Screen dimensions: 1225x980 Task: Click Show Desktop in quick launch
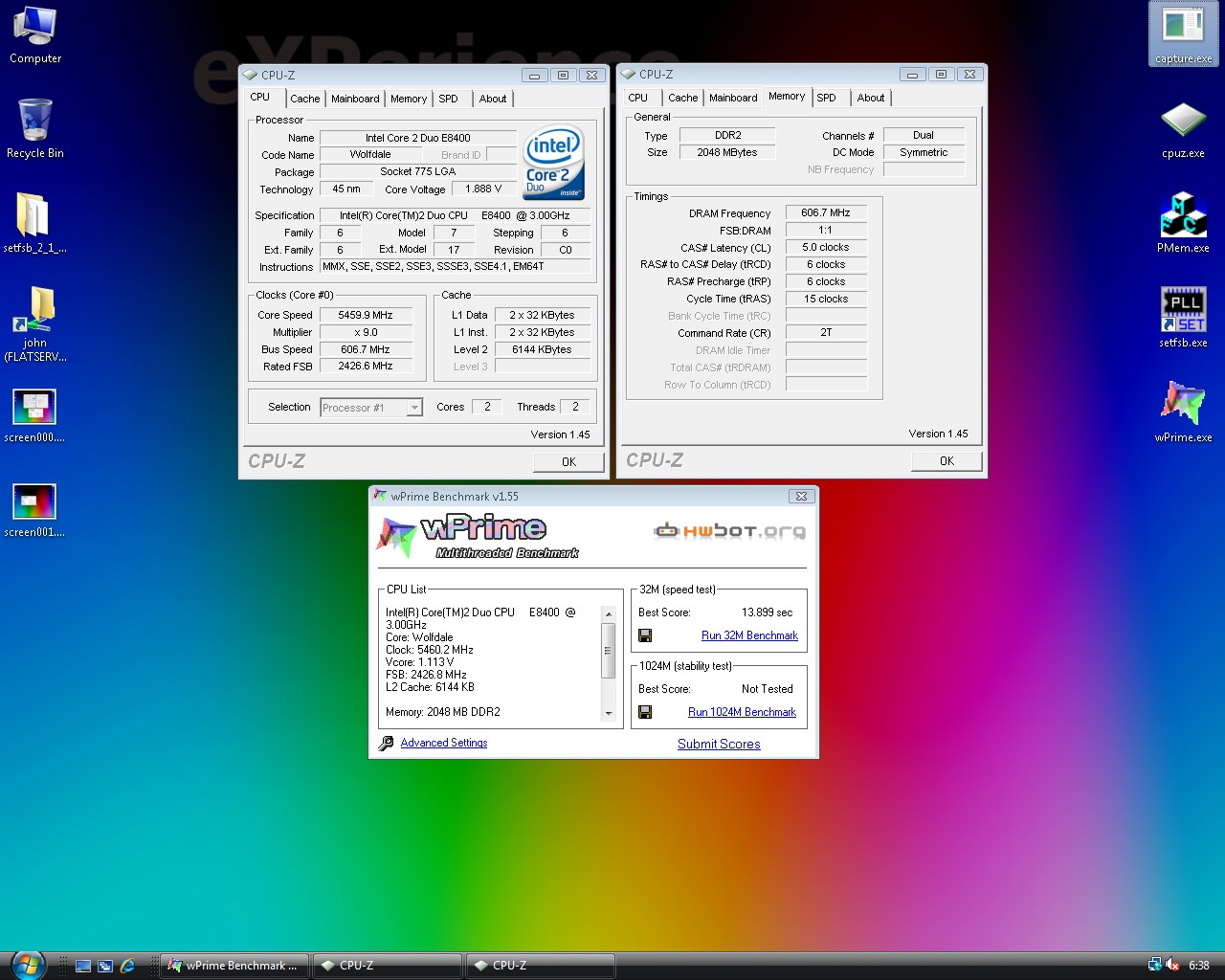(83, 966)
